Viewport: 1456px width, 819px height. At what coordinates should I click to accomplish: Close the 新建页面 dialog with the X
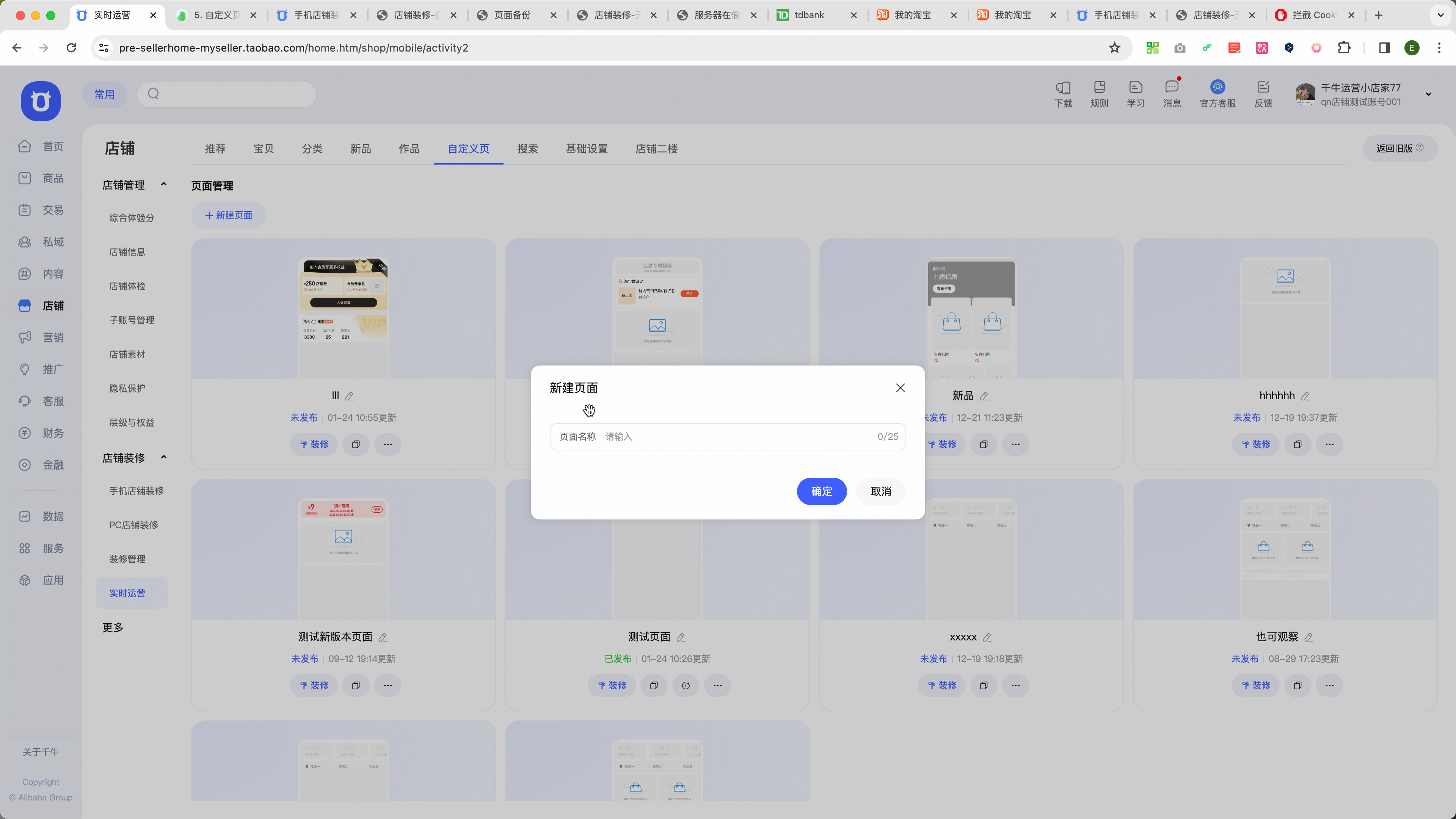[901, 388]
